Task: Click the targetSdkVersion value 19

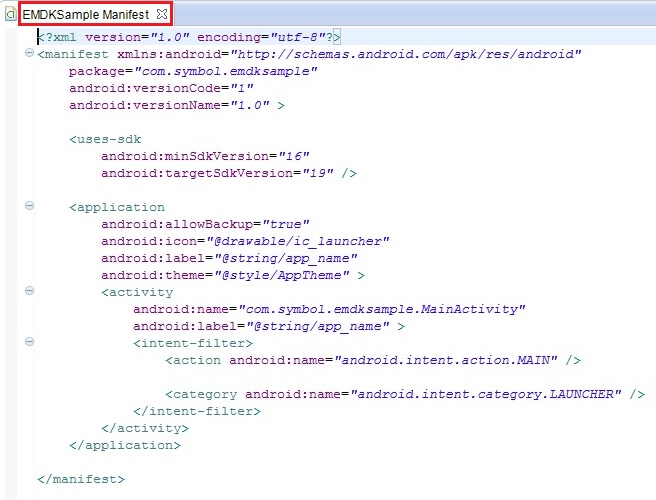Action: click(x=318, y=173)
